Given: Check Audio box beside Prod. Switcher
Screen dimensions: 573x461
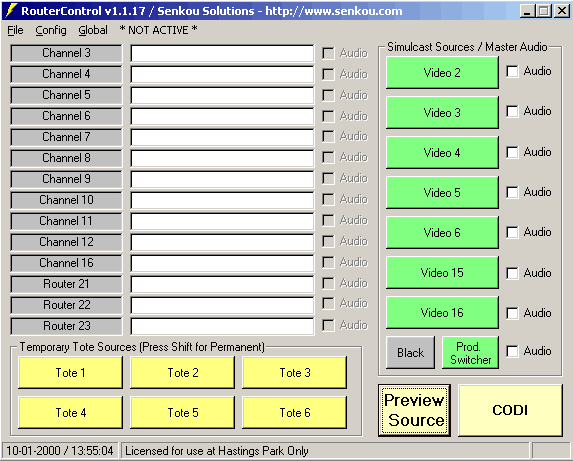Looking at the screenshot, I should tap(512, 351).
